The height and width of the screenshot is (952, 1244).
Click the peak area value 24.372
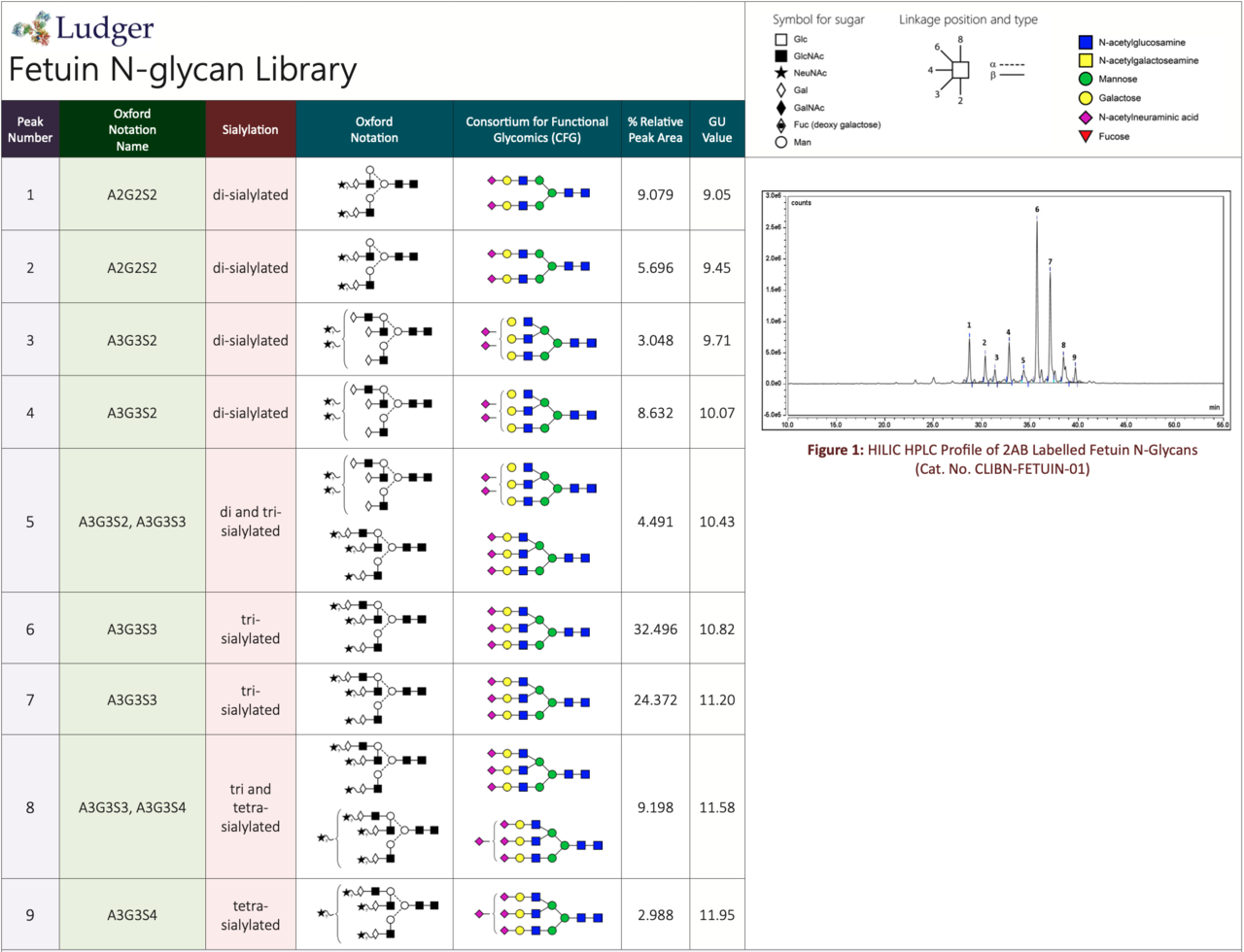pyautogui.click(x=656, y=700)
